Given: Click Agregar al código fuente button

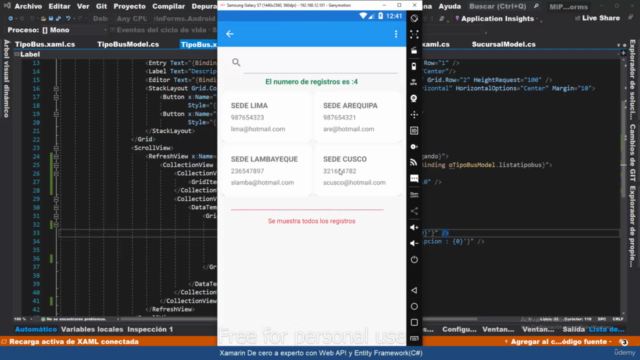Looking at the screenshot, I should (558, 342).
